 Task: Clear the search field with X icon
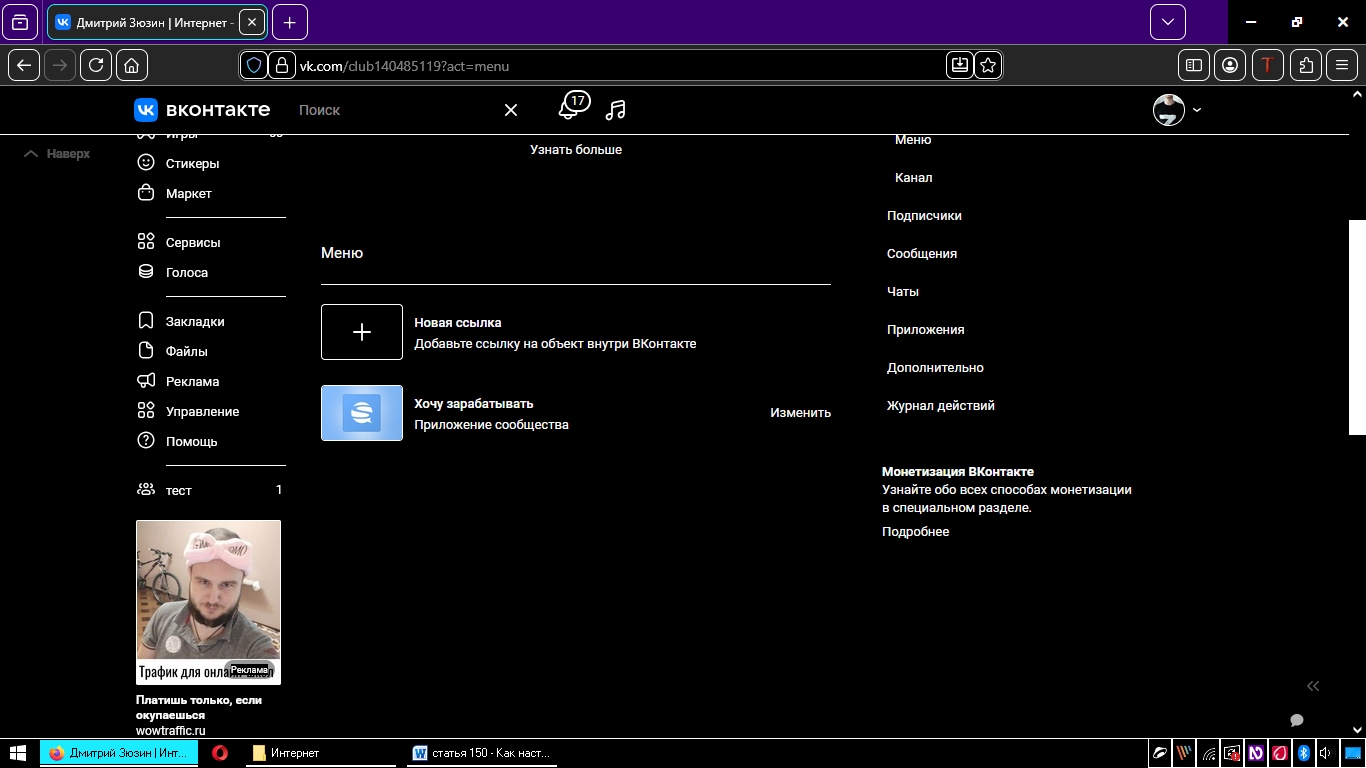point(511,110)
